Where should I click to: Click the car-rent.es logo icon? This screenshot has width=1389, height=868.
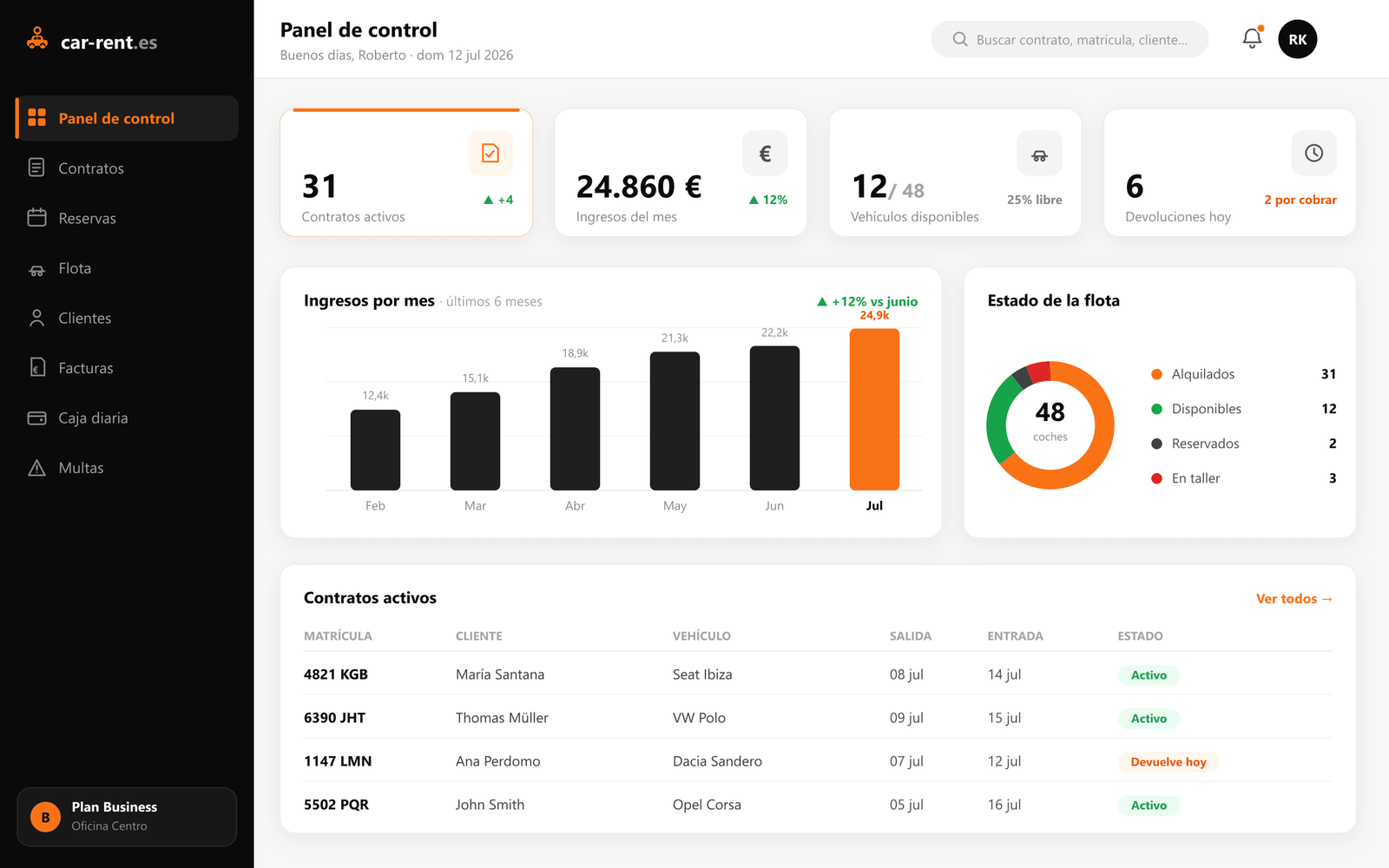point(37,39)
